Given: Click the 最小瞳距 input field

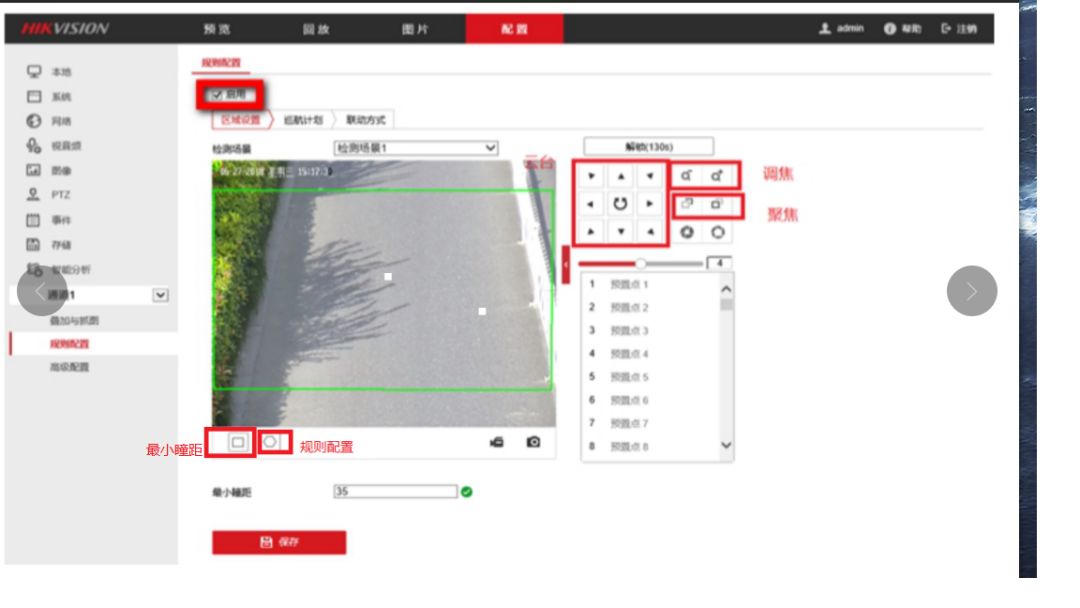Looking at the screenshot, I should click(395, 491).
